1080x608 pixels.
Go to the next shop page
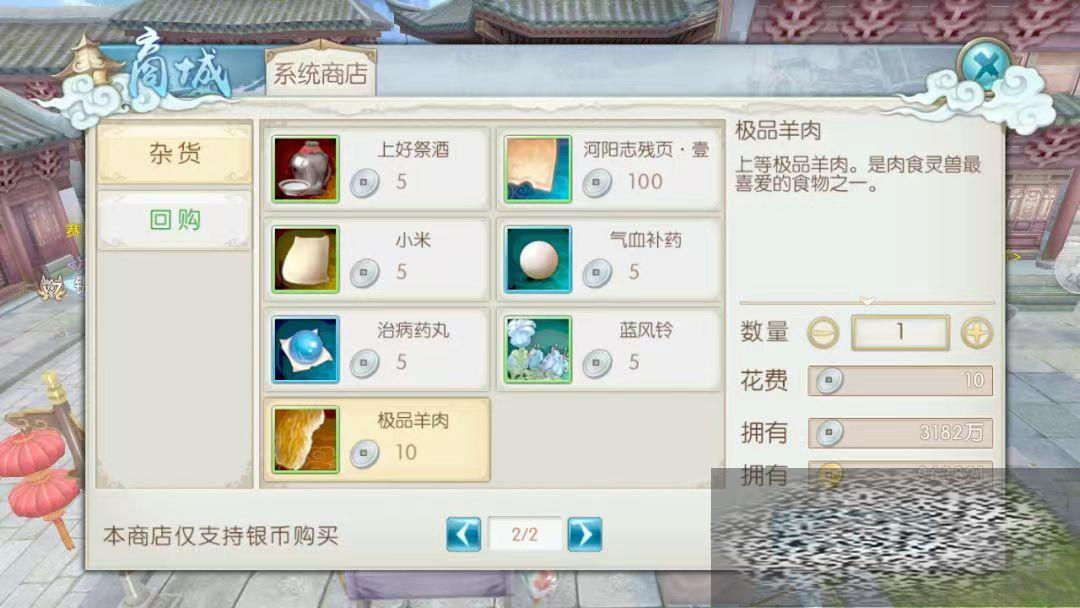tap(585, 534)
